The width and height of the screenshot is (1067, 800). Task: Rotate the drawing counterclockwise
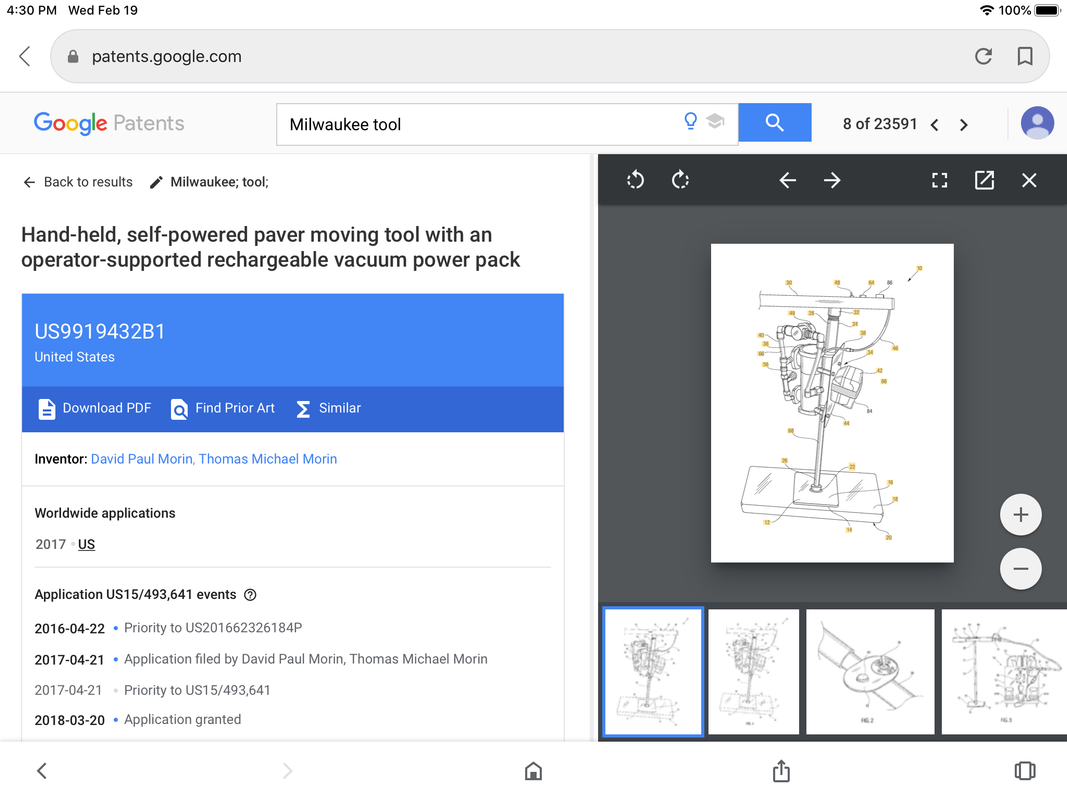click(x=636, y=180)
